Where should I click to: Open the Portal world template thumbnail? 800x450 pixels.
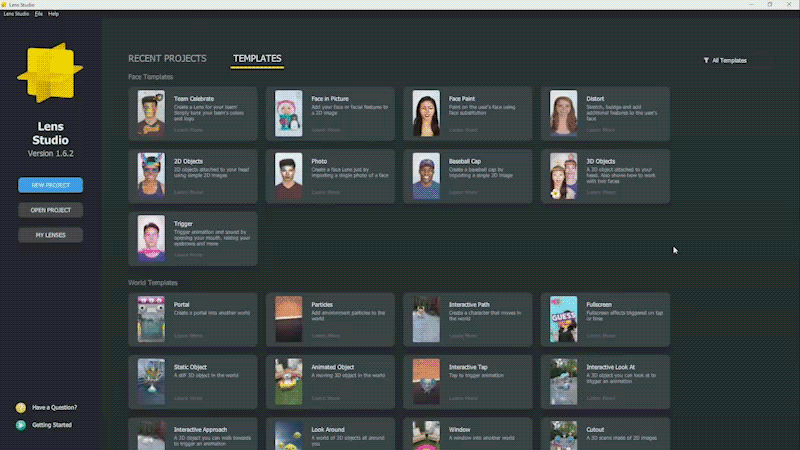(151, 319)
